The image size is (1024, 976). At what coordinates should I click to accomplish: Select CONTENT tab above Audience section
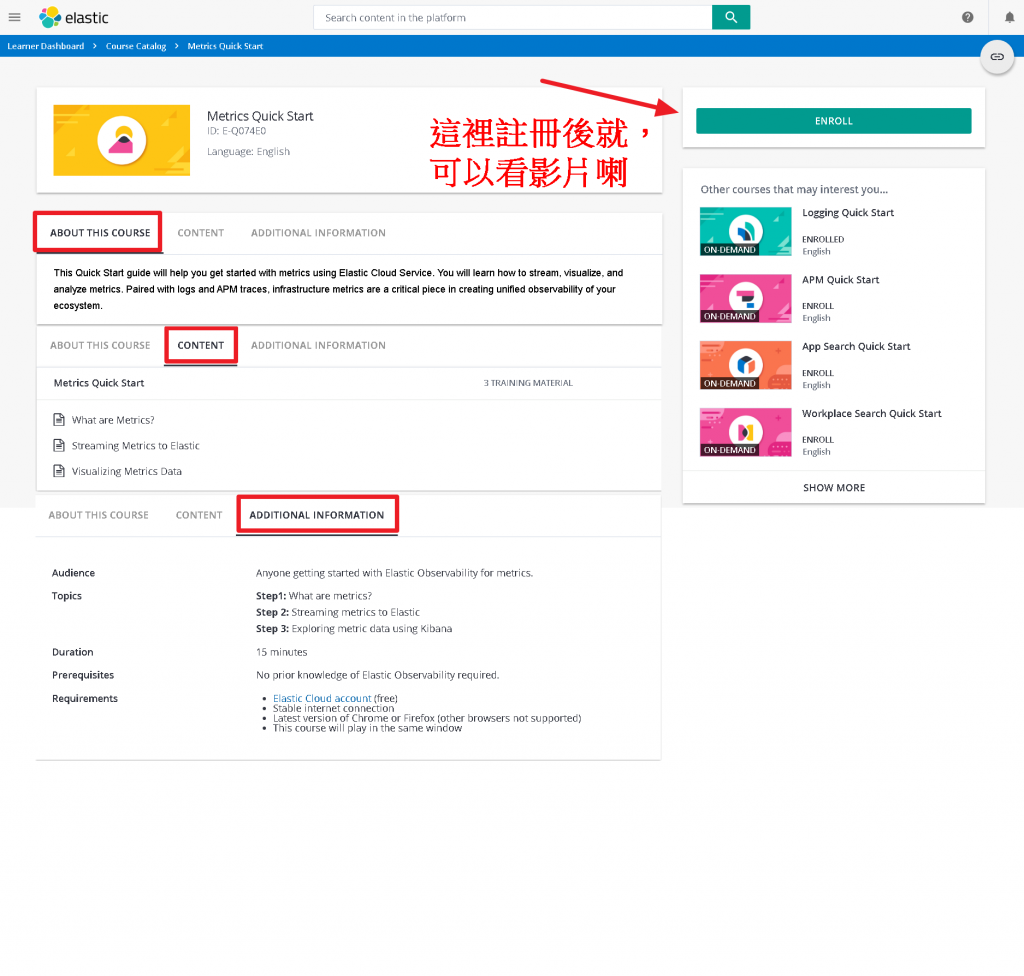pyautogui.click(x=199, y=515)
